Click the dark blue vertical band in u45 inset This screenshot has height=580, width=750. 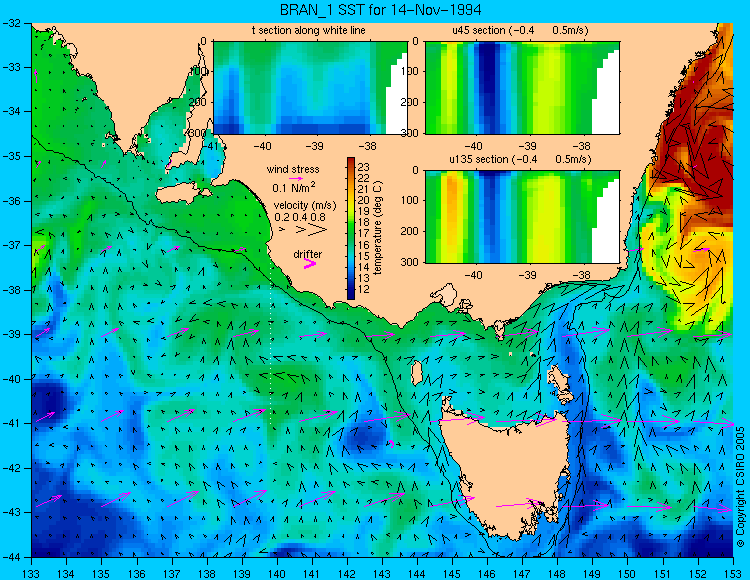click(489, 88)
